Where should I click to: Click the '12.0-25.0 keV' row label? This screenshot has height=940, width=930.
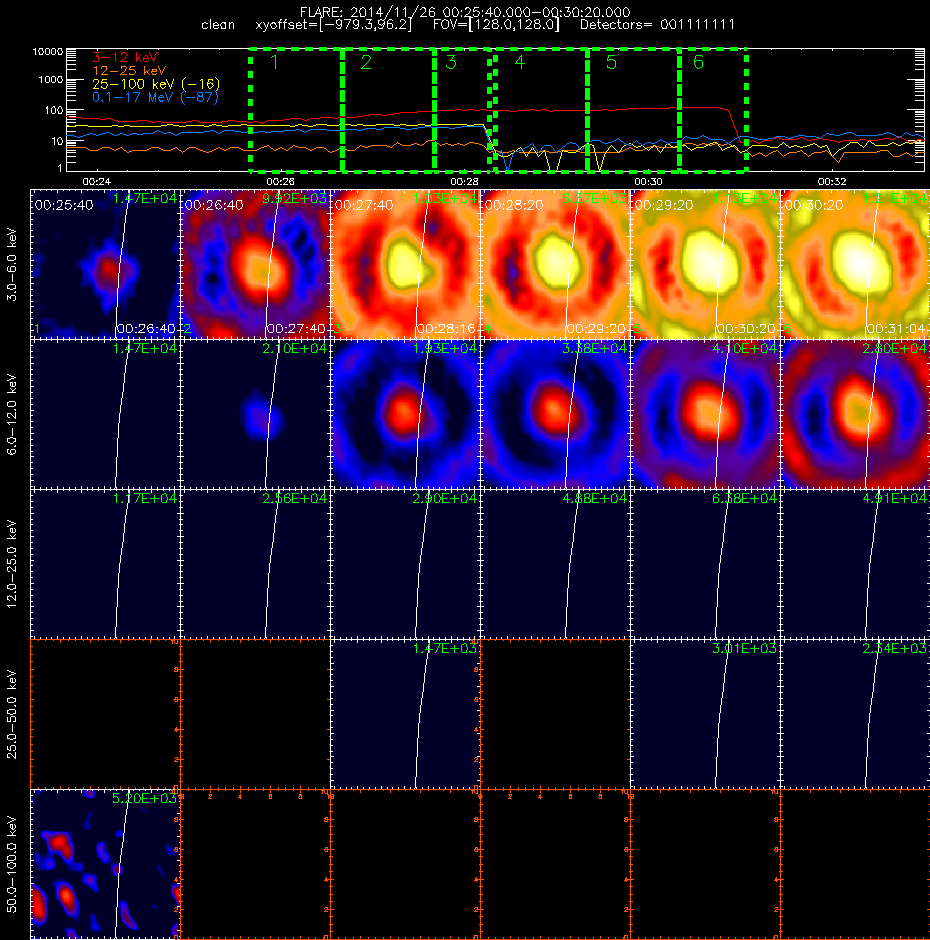coord(12,564)
